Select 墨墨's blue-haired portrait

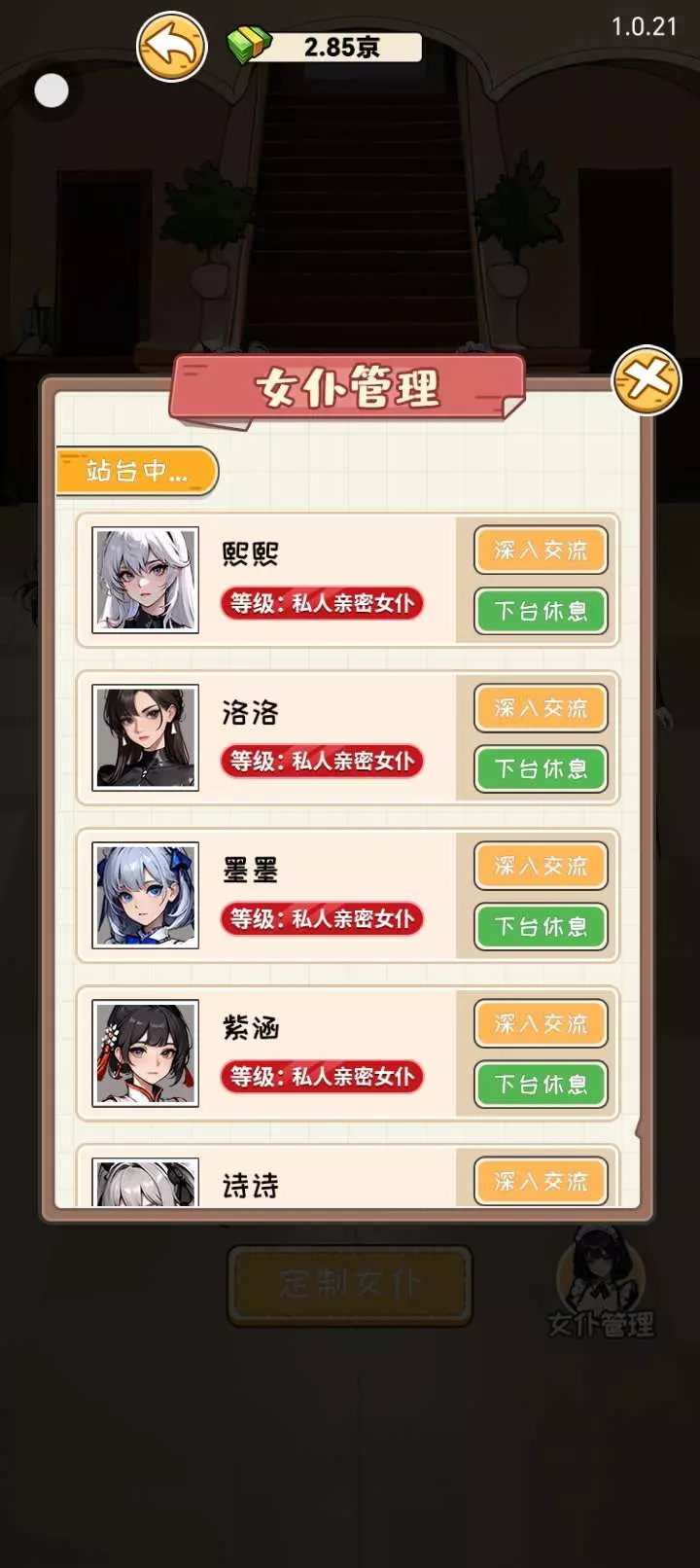(146, 895)
